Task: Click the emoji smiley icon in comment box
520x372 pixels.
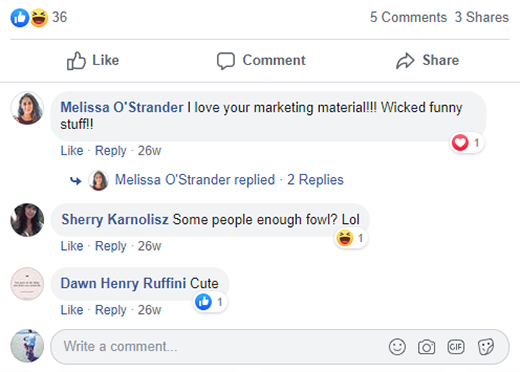Action: pyautogui.click(x=397, y=347)
